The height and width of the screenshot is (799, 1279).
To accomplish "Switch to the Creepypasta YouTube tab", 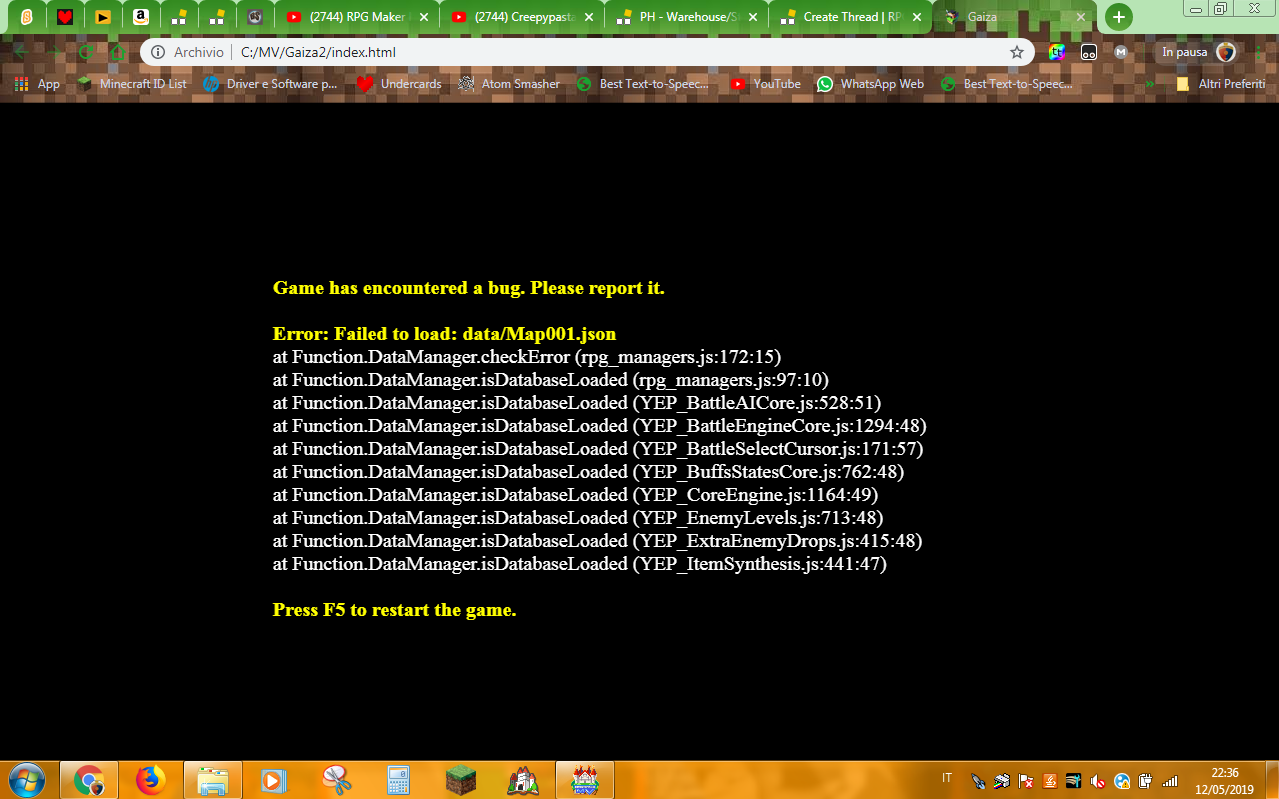I will click(x=521, y=17).
